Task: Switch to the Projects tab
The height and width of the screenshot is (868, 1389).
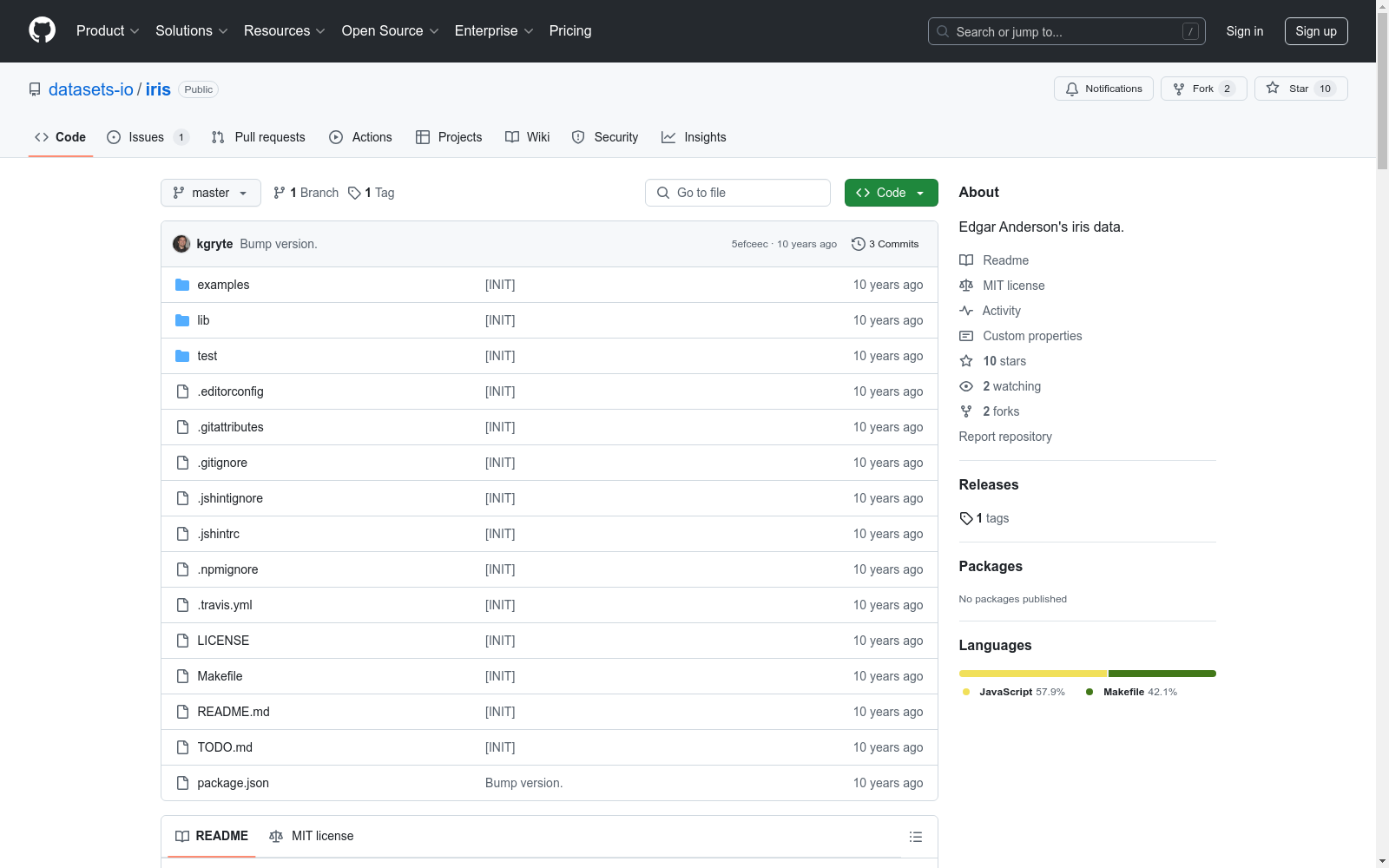Action: [x=449, y=137]
